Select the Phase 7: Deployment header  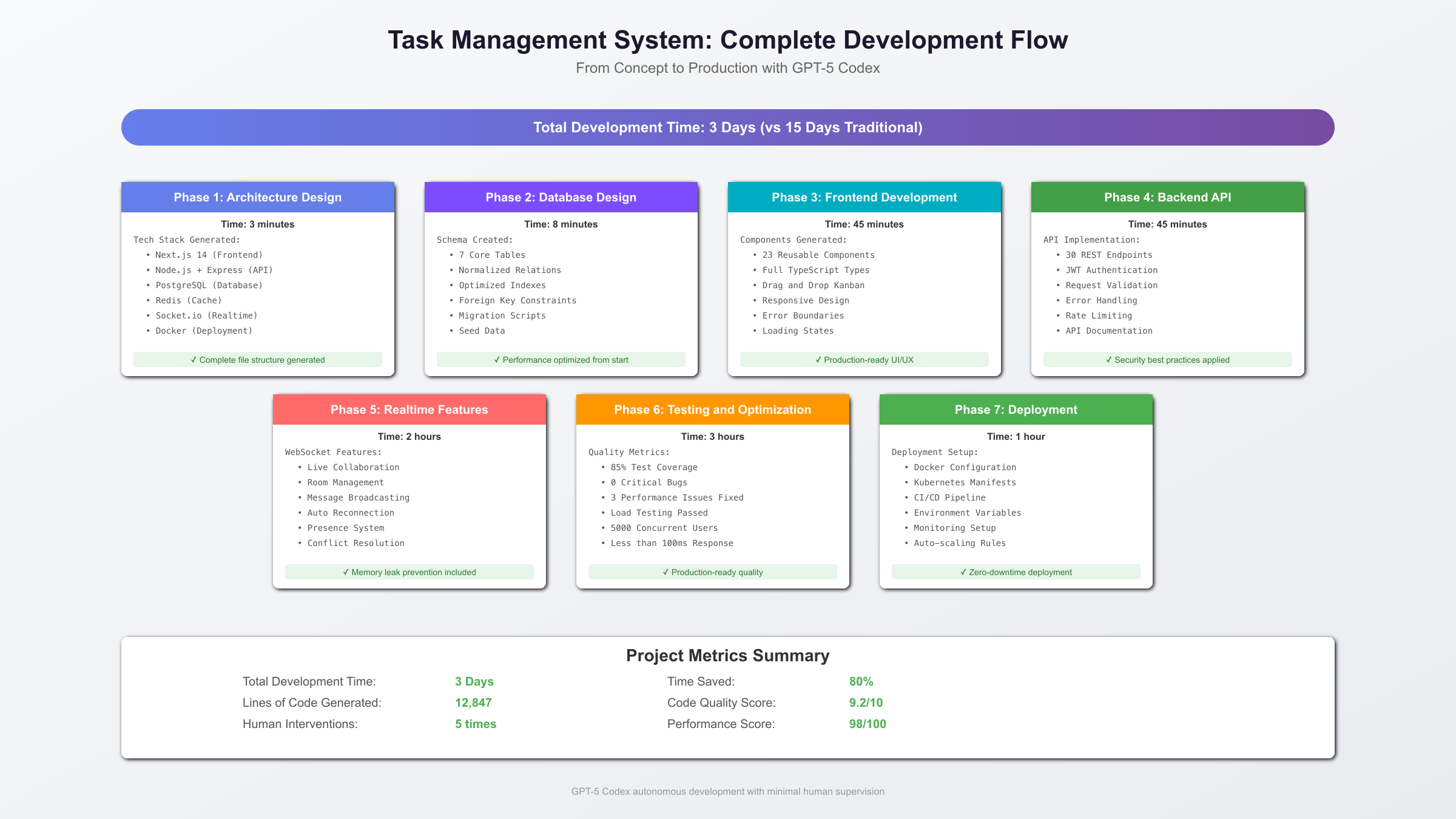1016,409
